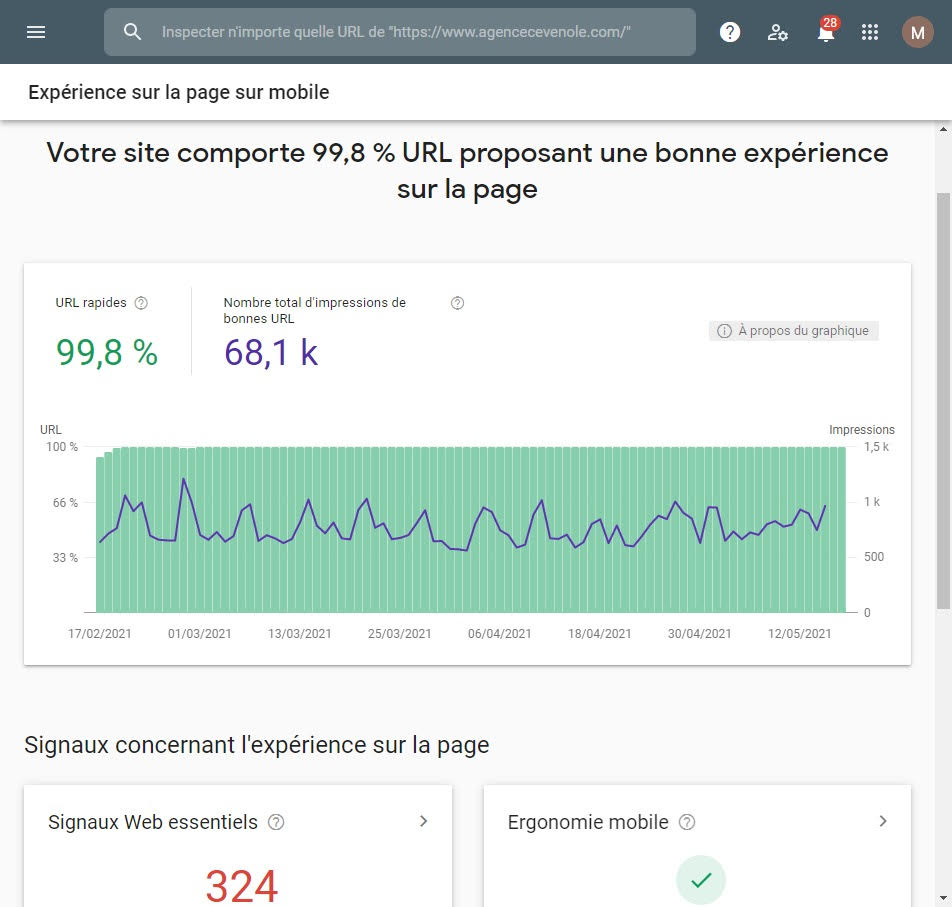Image resolution: width=952 pixels, height=907 pixels.
Task: Show help for URL rapides metric
Action: point(141,303)
